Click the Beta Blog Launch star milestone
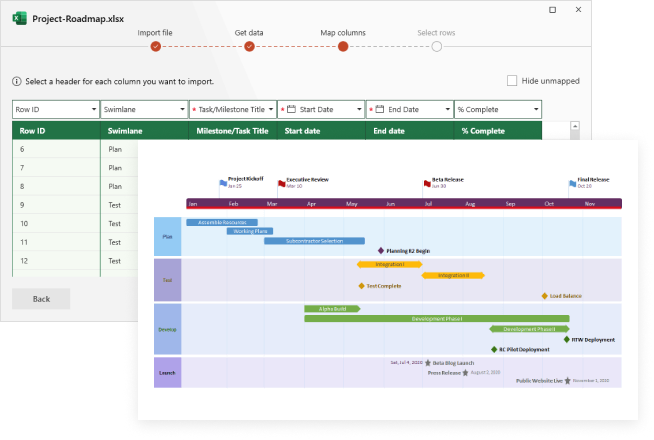The image size is (654, 440). 427,363
